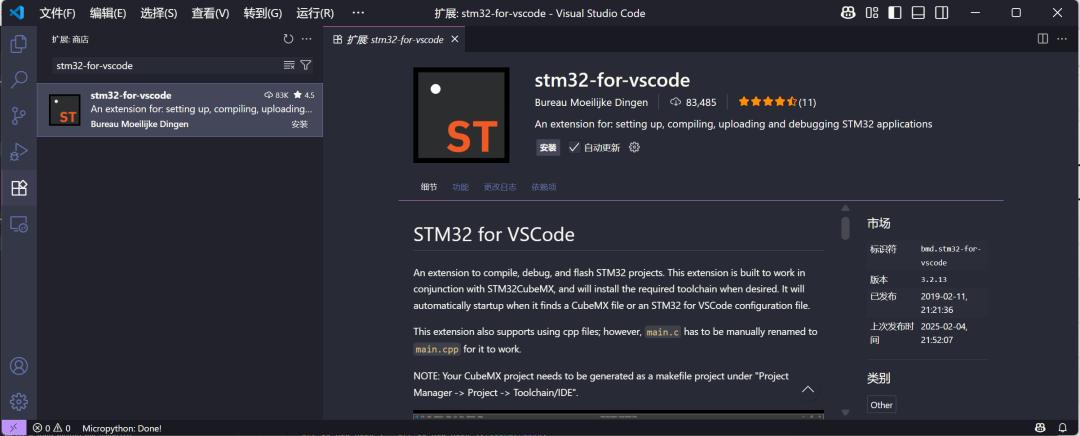Switch to the 功能 tab
The width and height of the screenshot is (1080, 436).
tap(460, 187)
